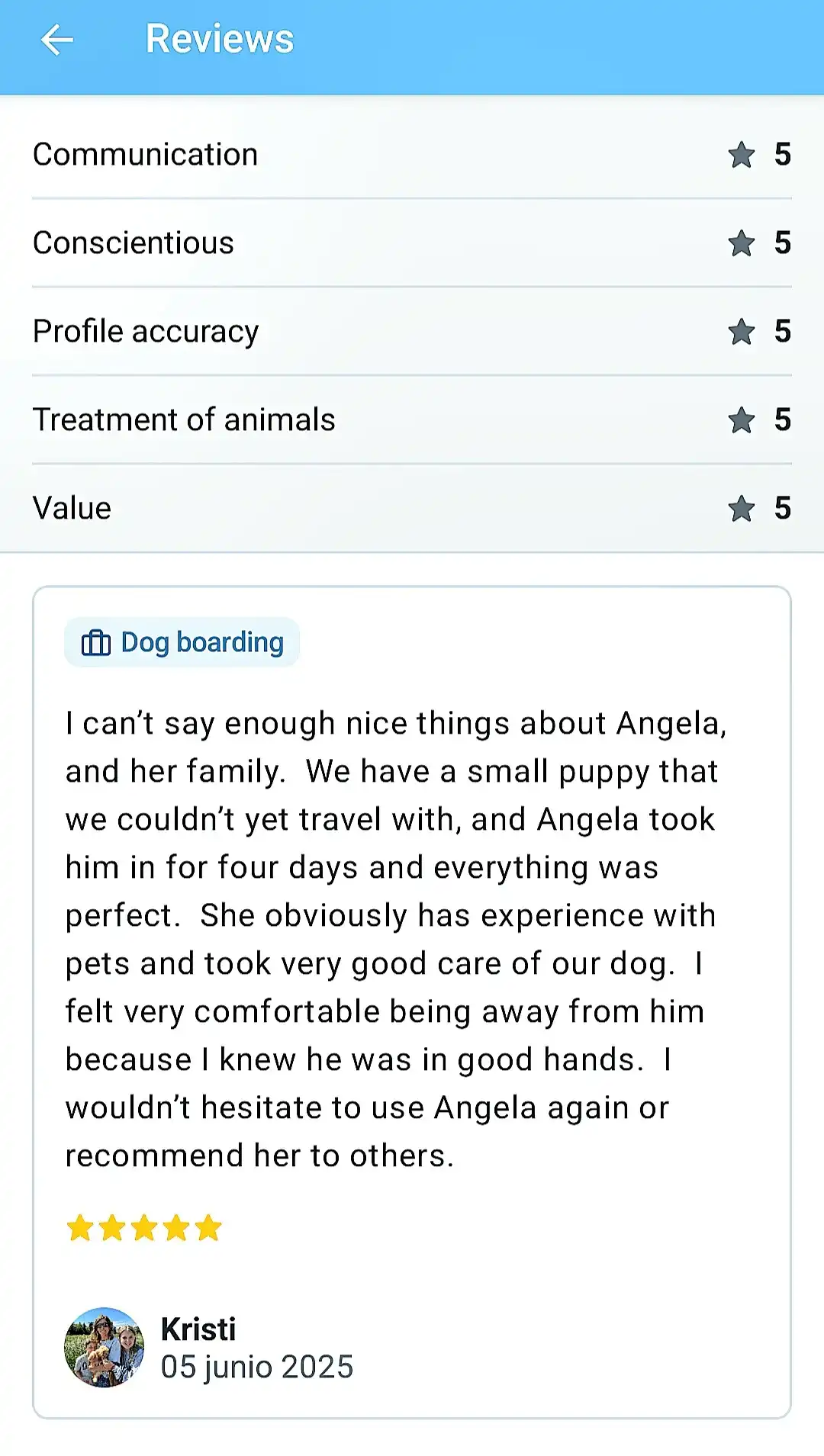The image size is (824, 1456).
Task: Click the Profile accuracy star icon
Action: click(741, 332)
